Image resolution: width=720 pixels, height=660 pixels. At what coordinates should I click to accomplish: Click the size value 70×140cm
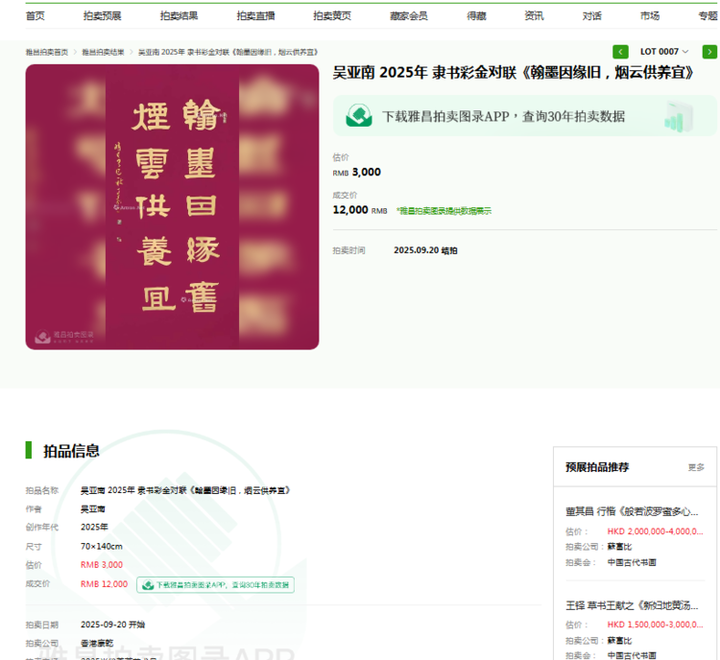[x=101, y=547]
